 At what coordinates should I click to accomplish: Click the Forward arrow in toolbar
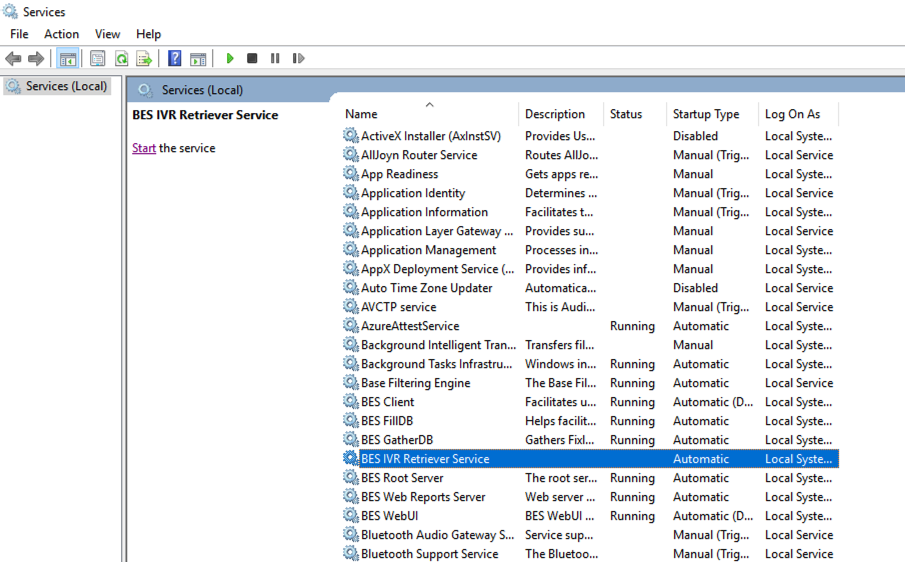(36, 59)
